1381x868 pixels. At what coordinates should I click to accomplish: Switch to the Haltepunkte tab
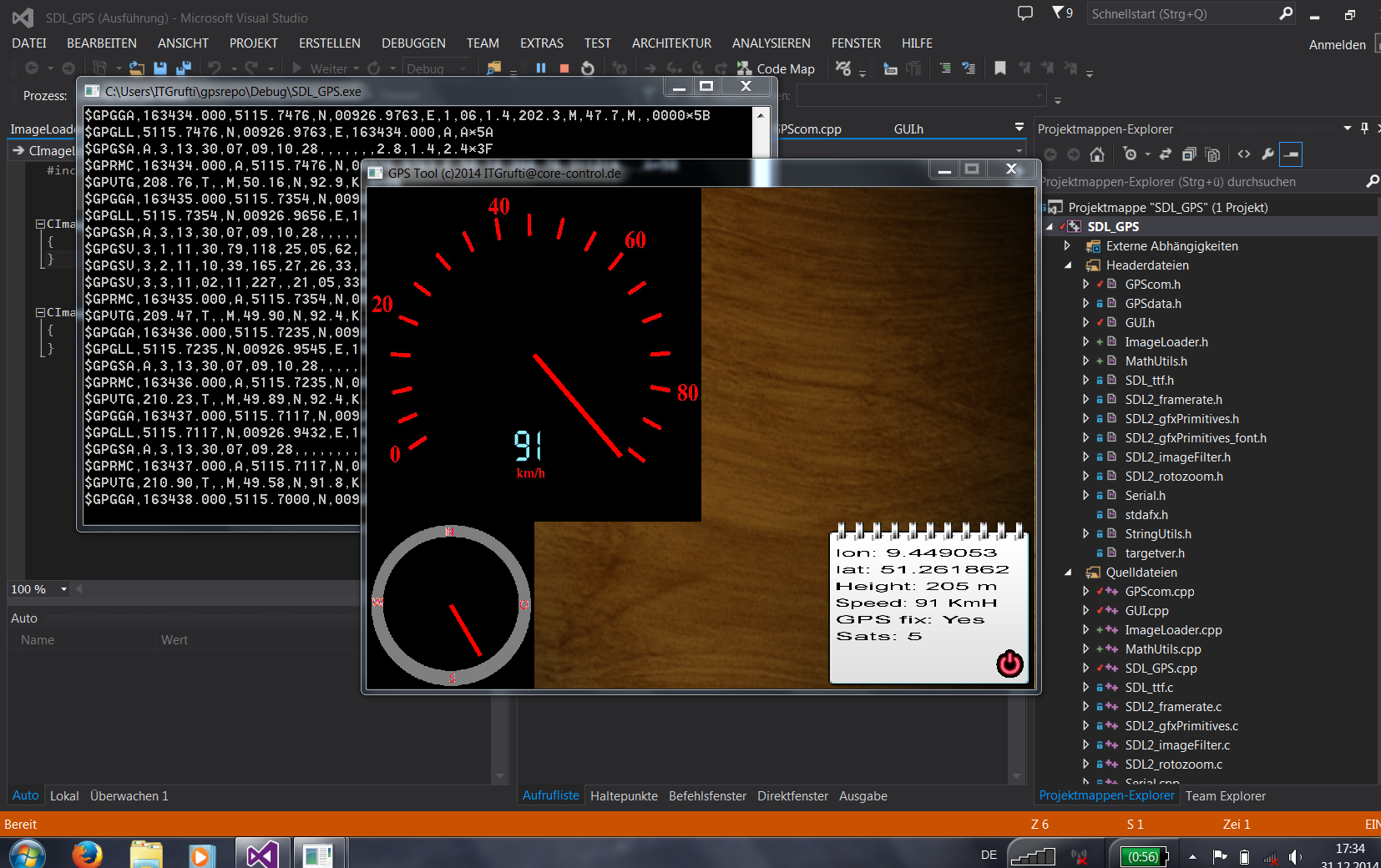click(x=624, y=796)
